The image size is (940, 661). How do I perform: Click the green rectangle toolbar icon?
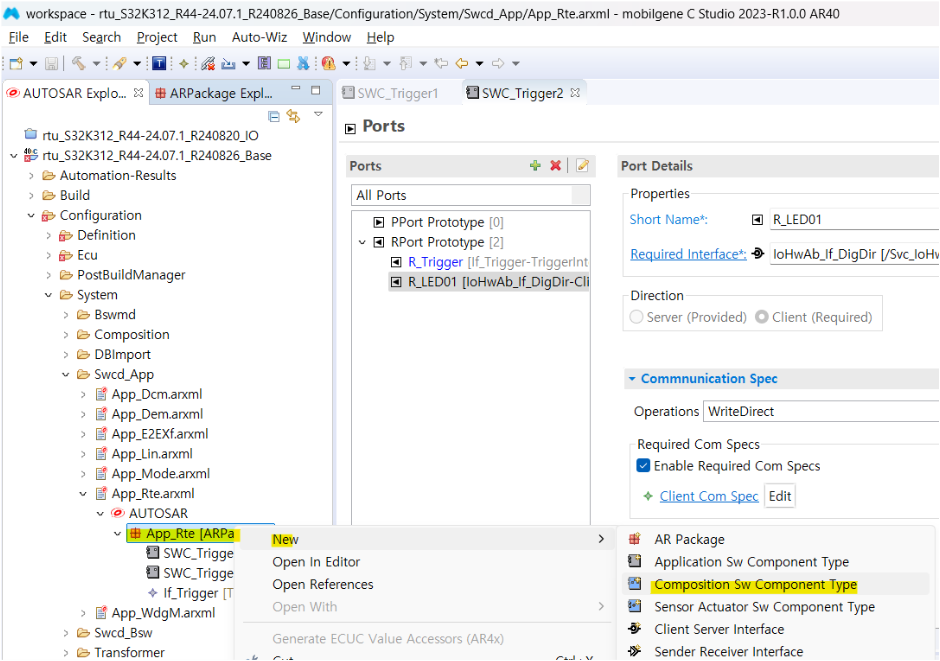tap(284, 63)
